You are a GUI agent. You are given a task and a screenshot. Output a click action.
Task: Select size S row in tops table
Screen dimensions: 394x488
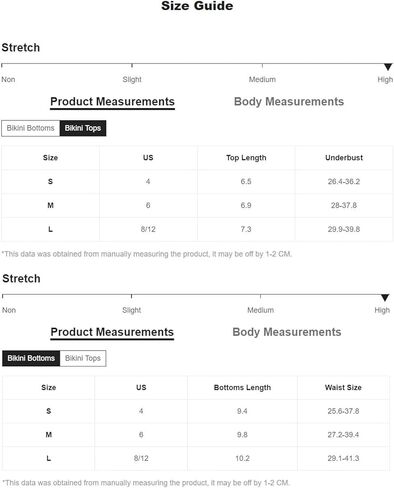197,182
